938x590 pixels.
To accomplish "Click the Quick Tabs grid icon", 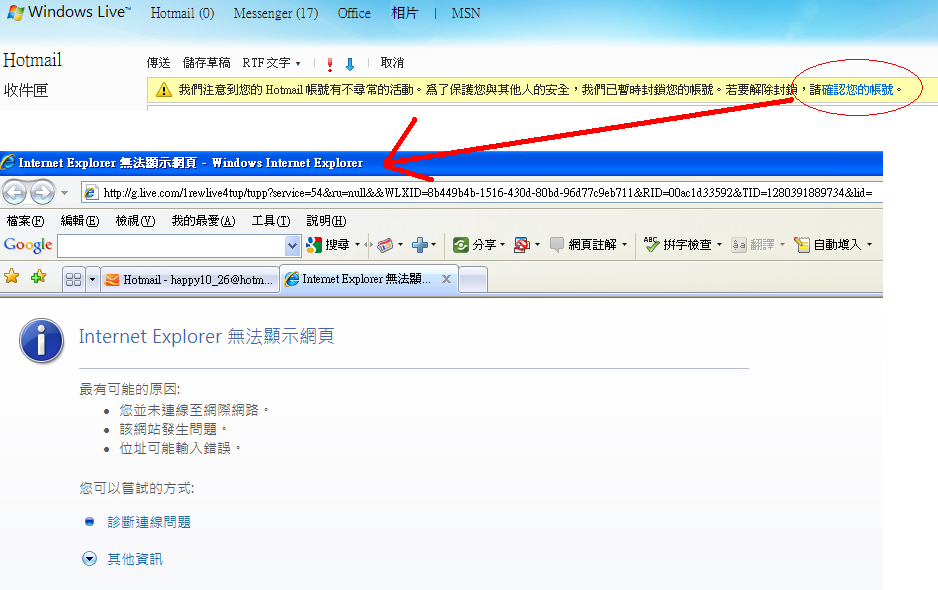I will 74,279.
